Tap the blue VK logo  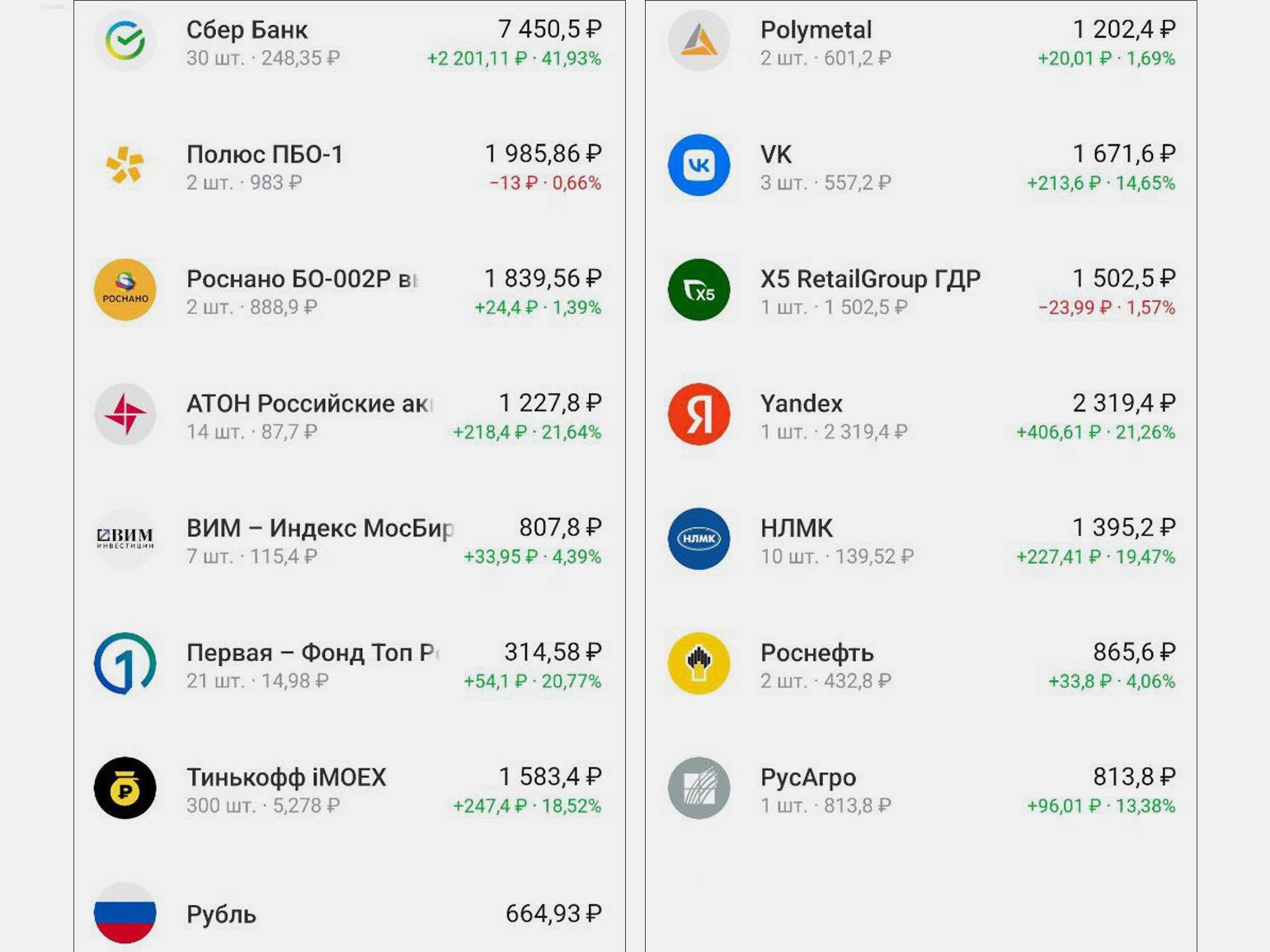pyautogui.click(x=698, y=165)
